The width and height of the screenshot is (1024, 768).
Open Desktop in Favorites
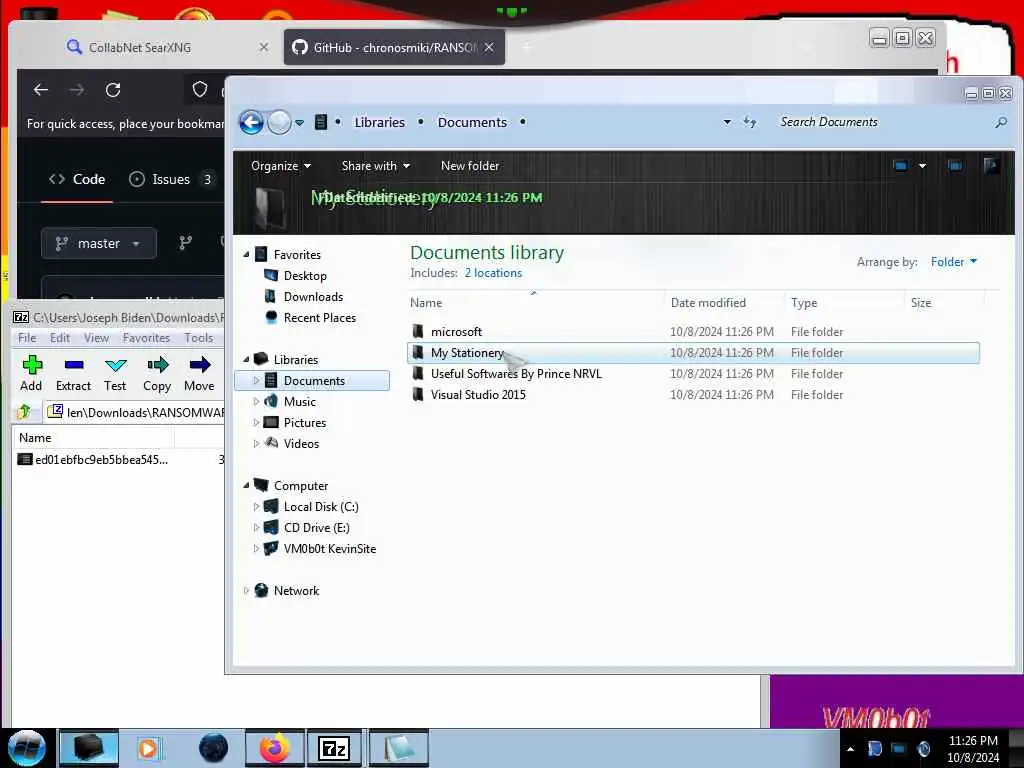[305, 276]
